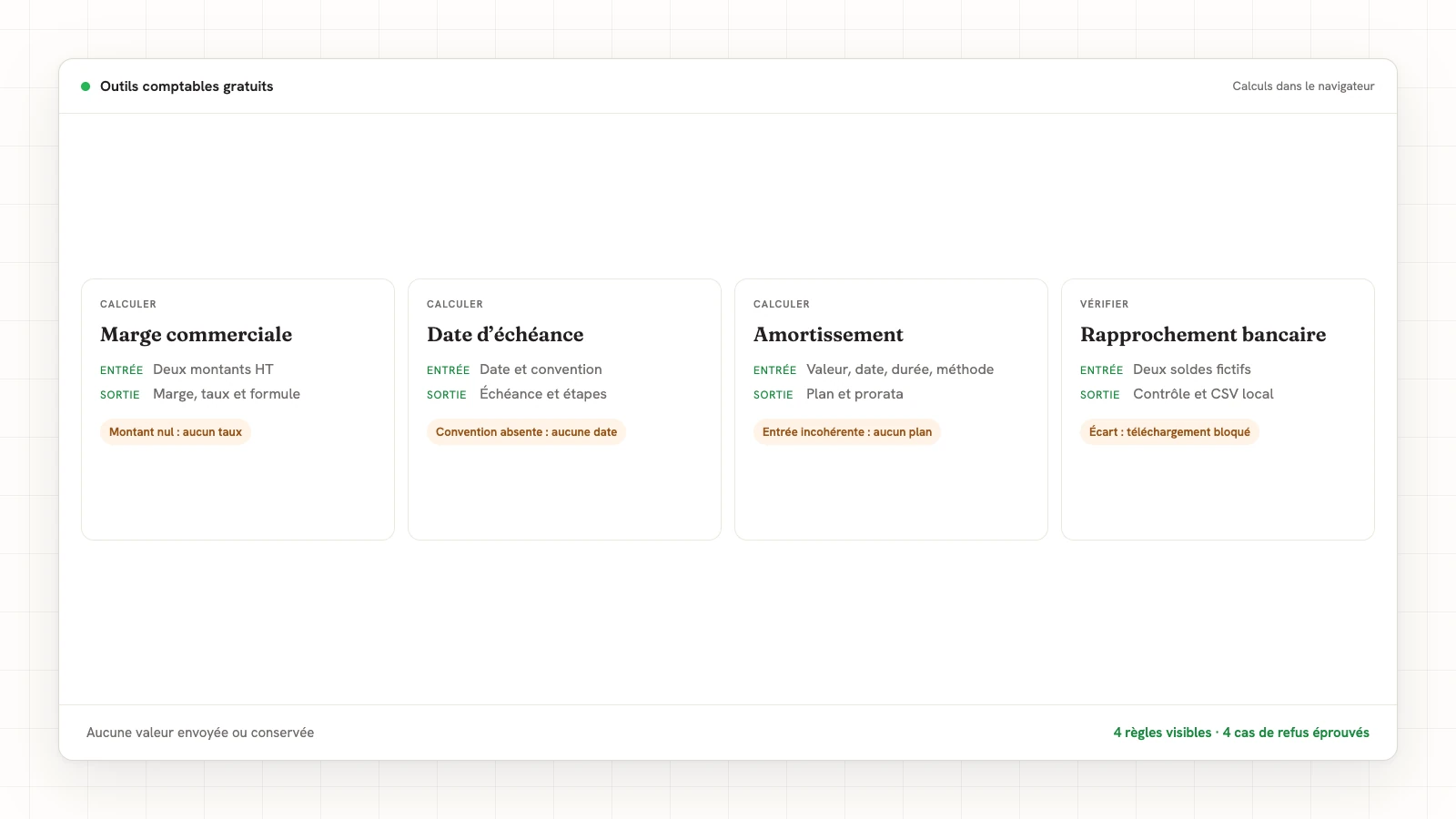Click the 'Outils comptables gratuits' title

[187, 86]
